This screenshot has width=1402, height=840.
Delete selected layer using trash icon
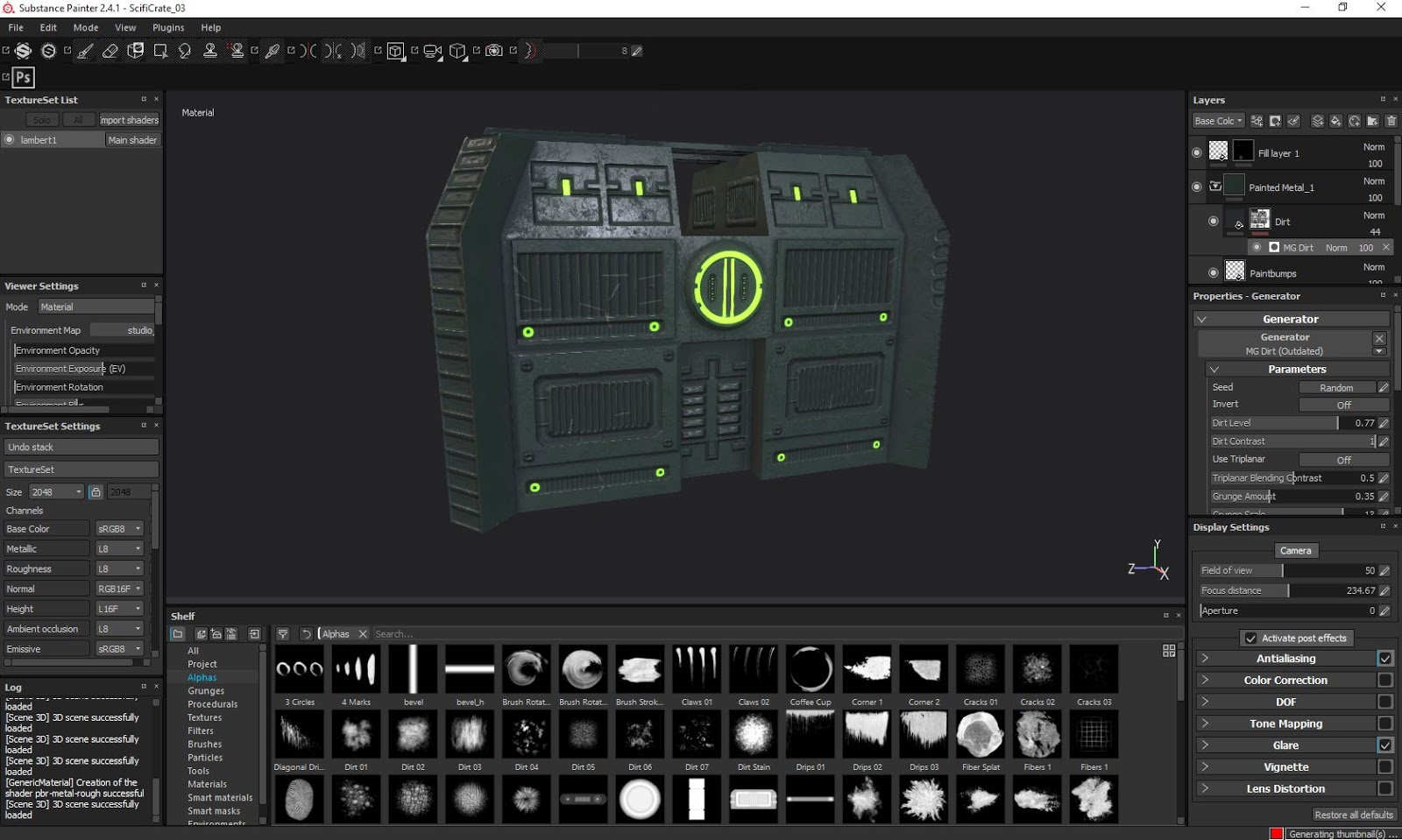[1391, 121]
